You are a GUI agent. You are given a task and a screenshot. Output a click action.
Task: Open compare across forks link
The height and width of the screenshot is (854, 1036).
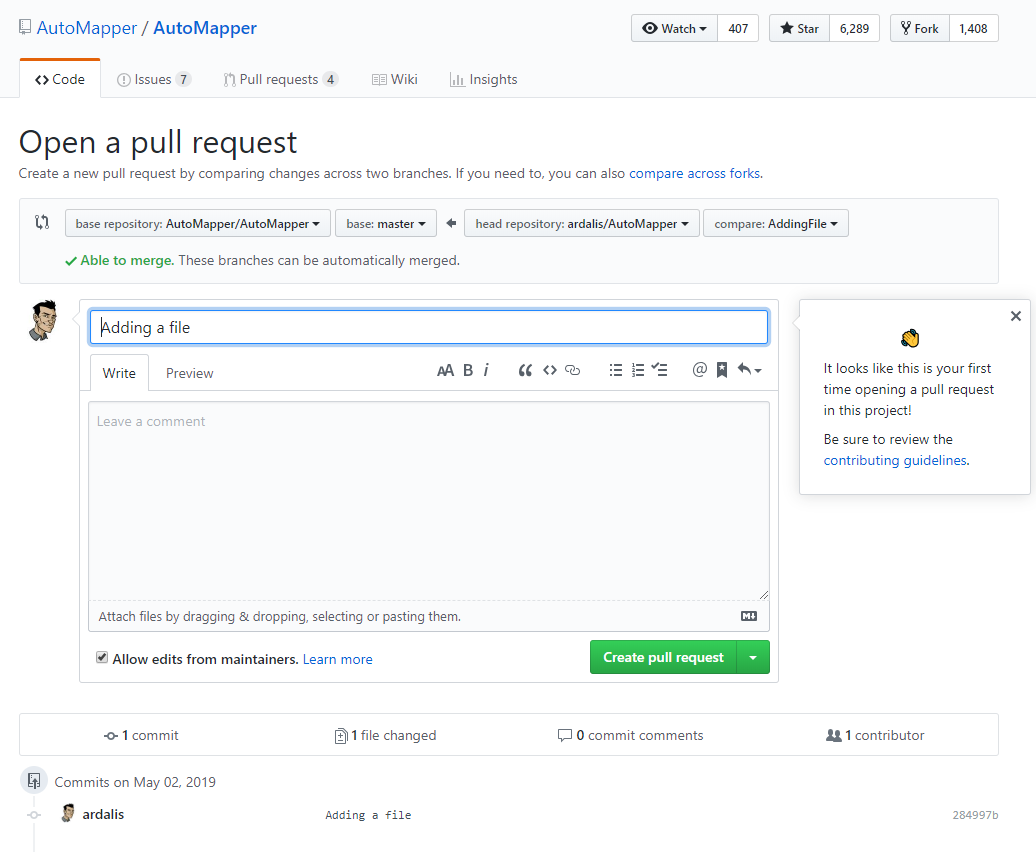coord(694,173)
